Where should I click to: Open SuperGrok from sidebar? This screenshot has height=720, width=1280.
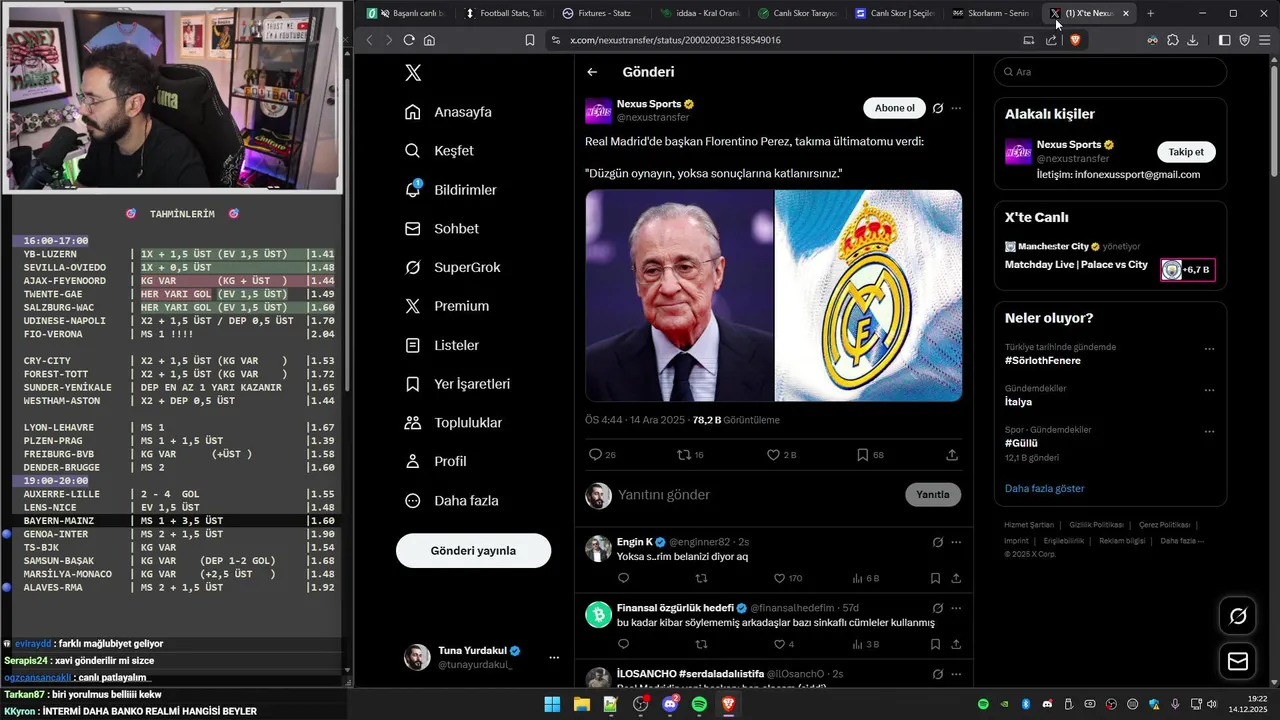click(x=452, y=267)
